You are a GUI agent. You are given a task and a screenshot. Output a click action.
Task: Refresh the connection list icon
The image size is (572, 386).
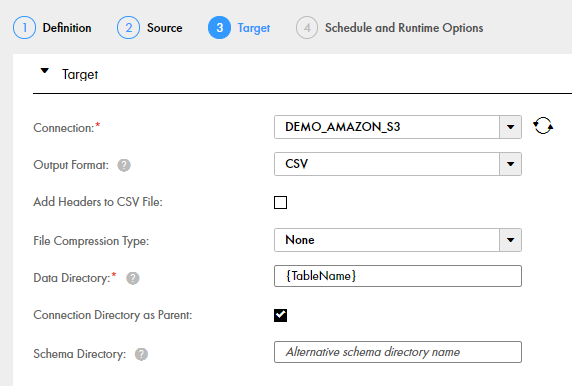coord(543,126)
